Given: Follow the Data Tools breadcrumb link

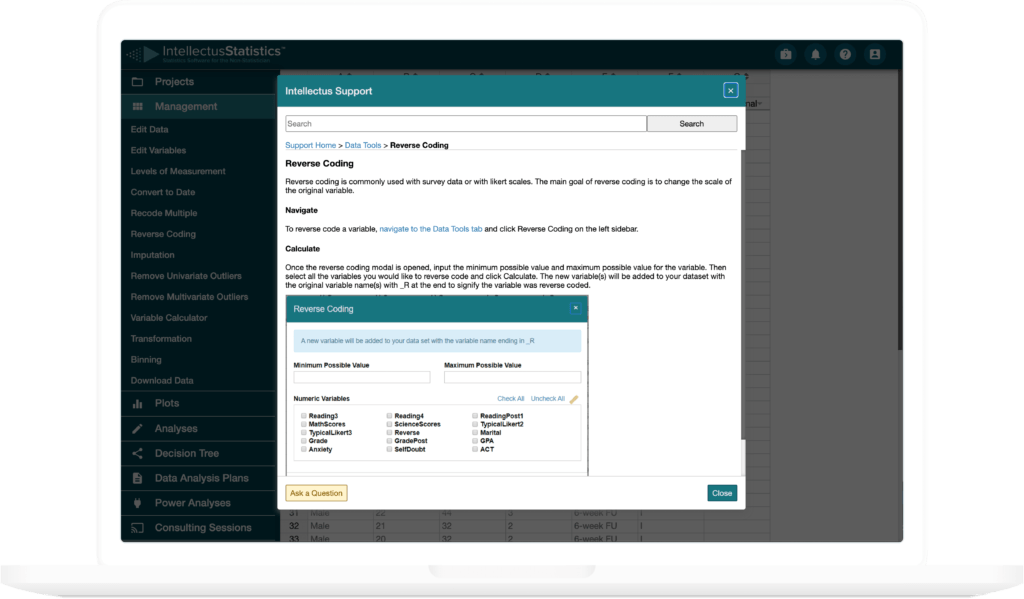Looking at the screenshot, I should coord(362,145).
